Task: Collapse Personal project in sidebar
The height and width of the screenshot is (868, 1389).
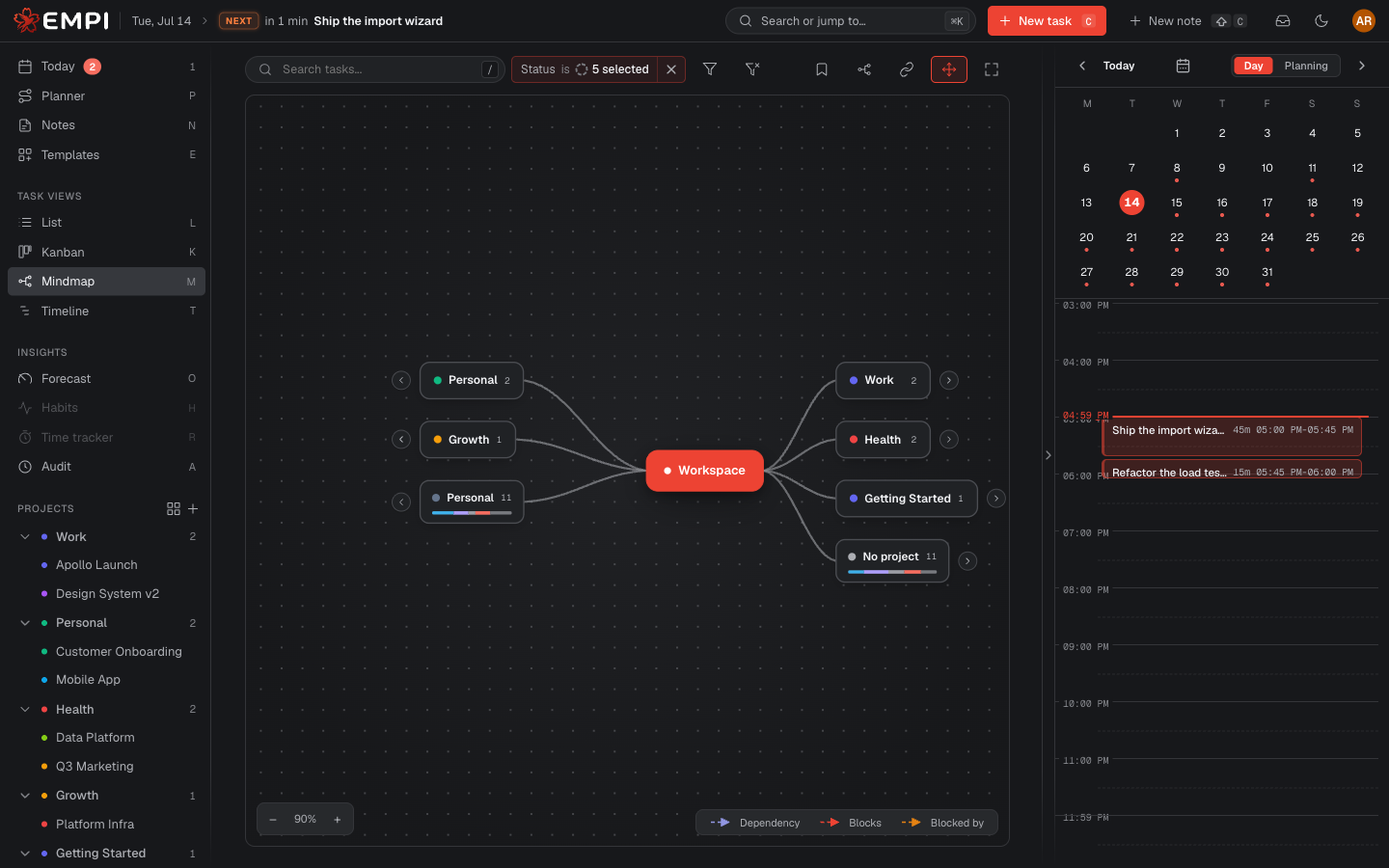Action: [25, 623]
